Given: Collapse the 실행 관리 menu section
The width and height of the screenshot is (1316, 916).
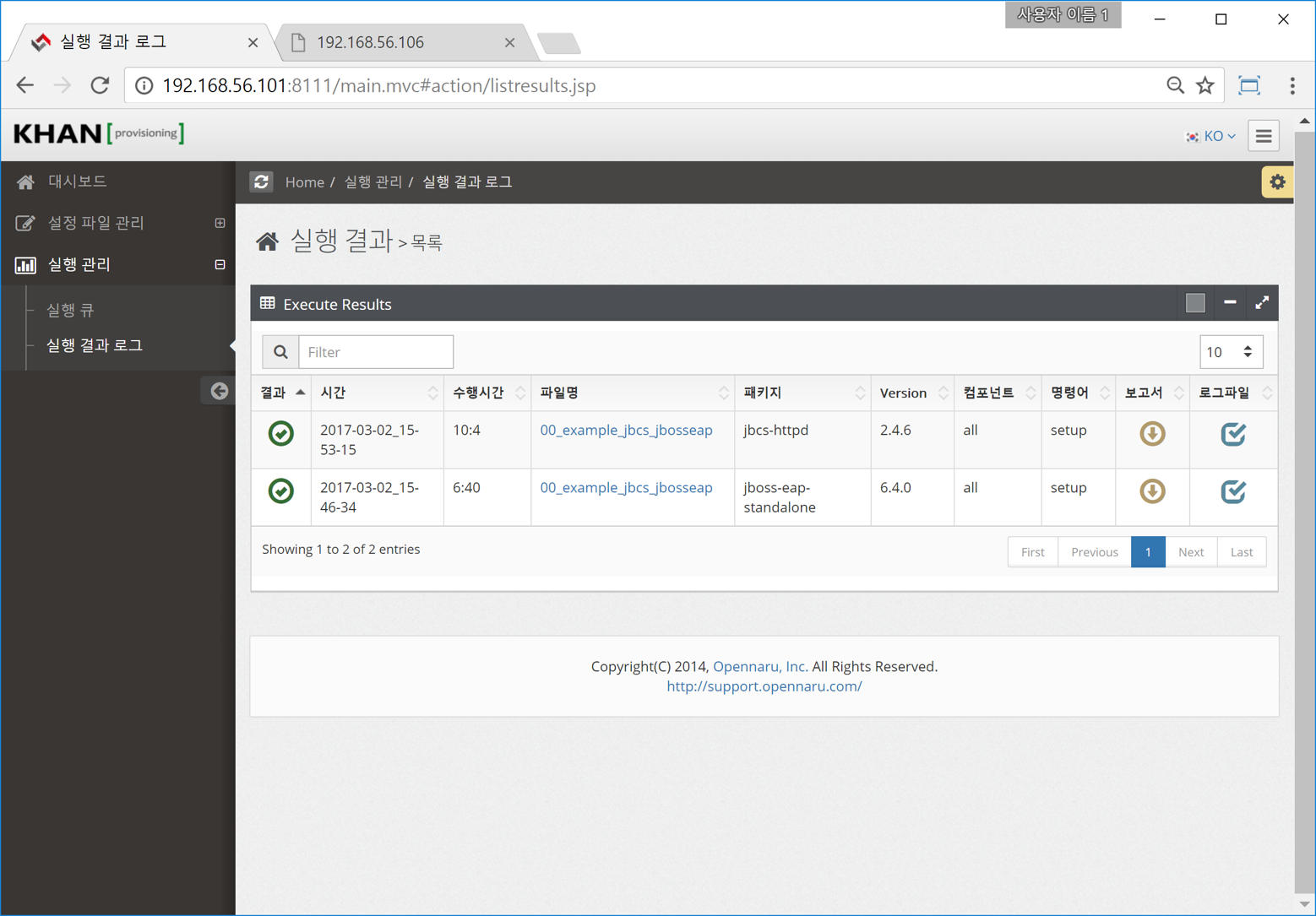Looking at the screenshot, I should [220, 265].
